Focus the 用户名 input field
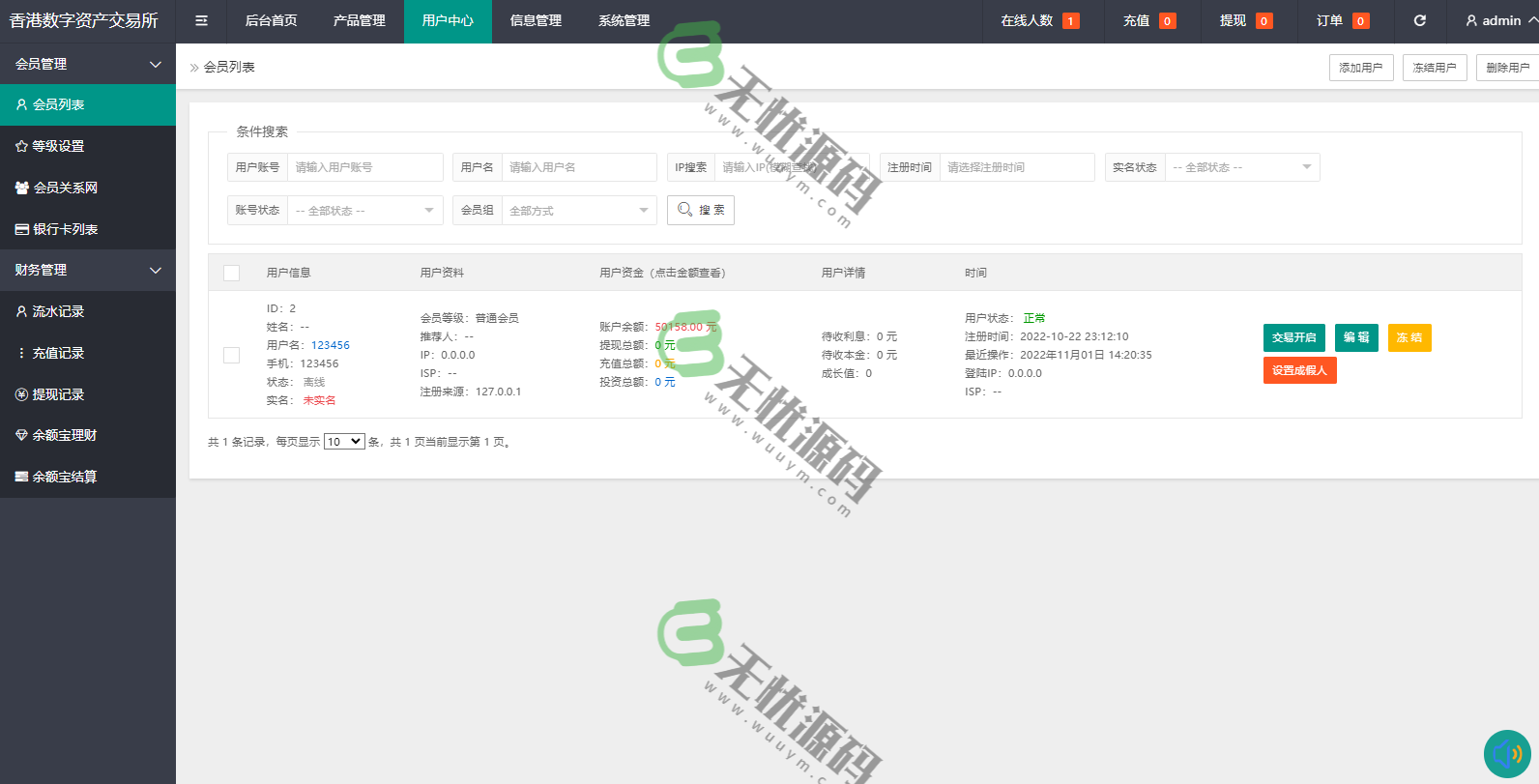 click(579, 167)
